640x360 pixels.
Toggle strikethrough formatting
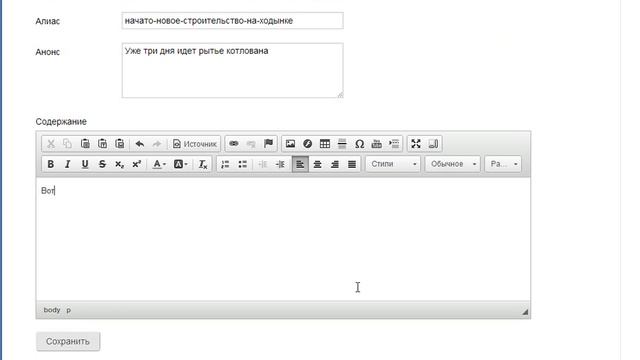(102, 164)
